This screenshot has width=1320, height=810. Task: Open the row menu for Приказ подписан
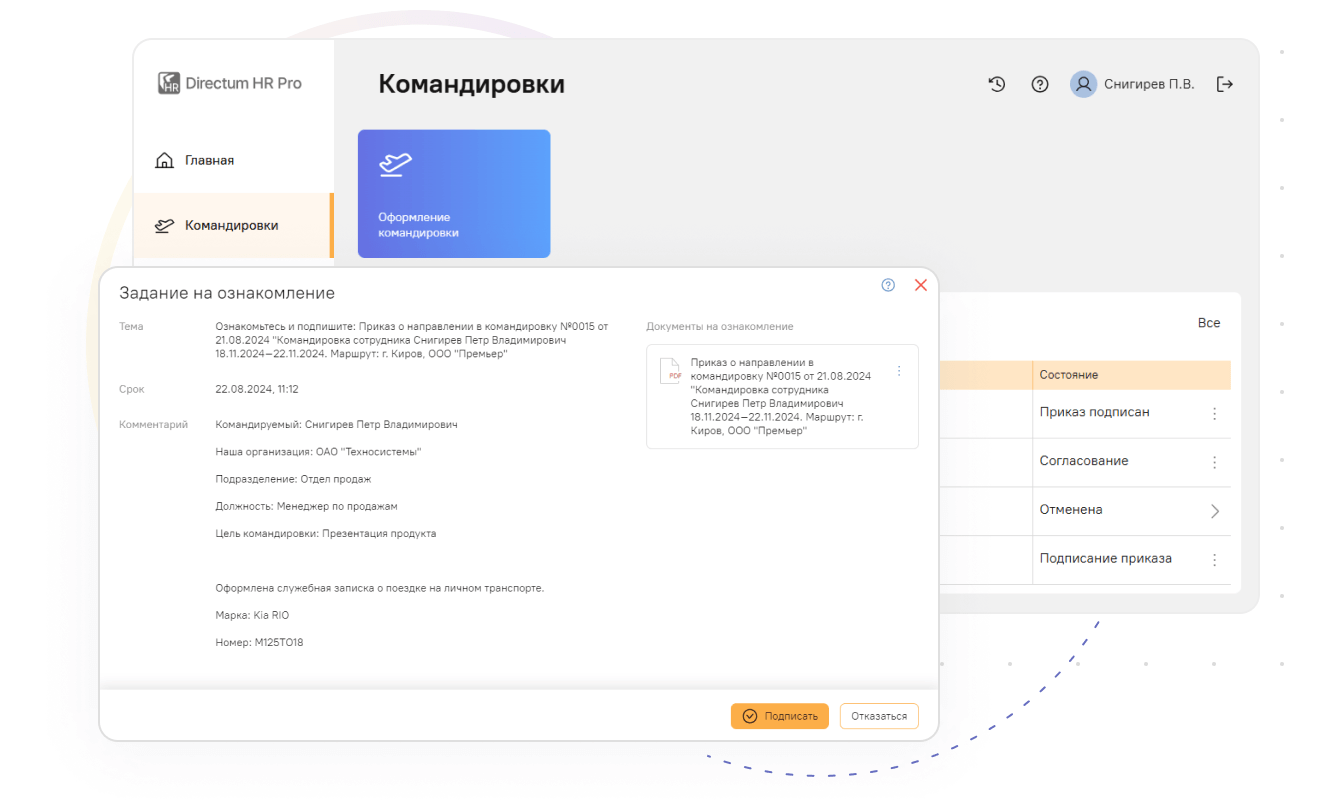tap(1215, 413)
